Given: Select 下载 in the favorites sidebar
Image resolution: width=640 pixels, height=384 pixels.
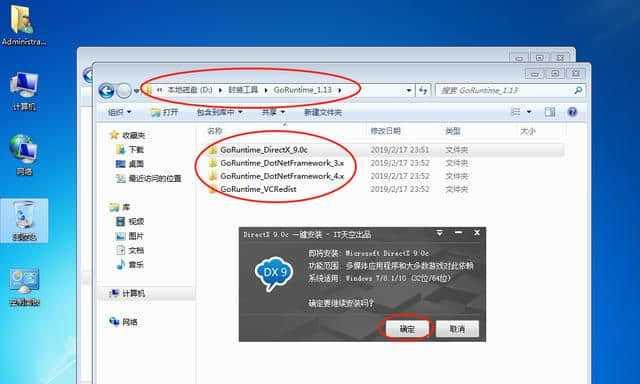Looking at the screenshot, I should coord(130,149).
